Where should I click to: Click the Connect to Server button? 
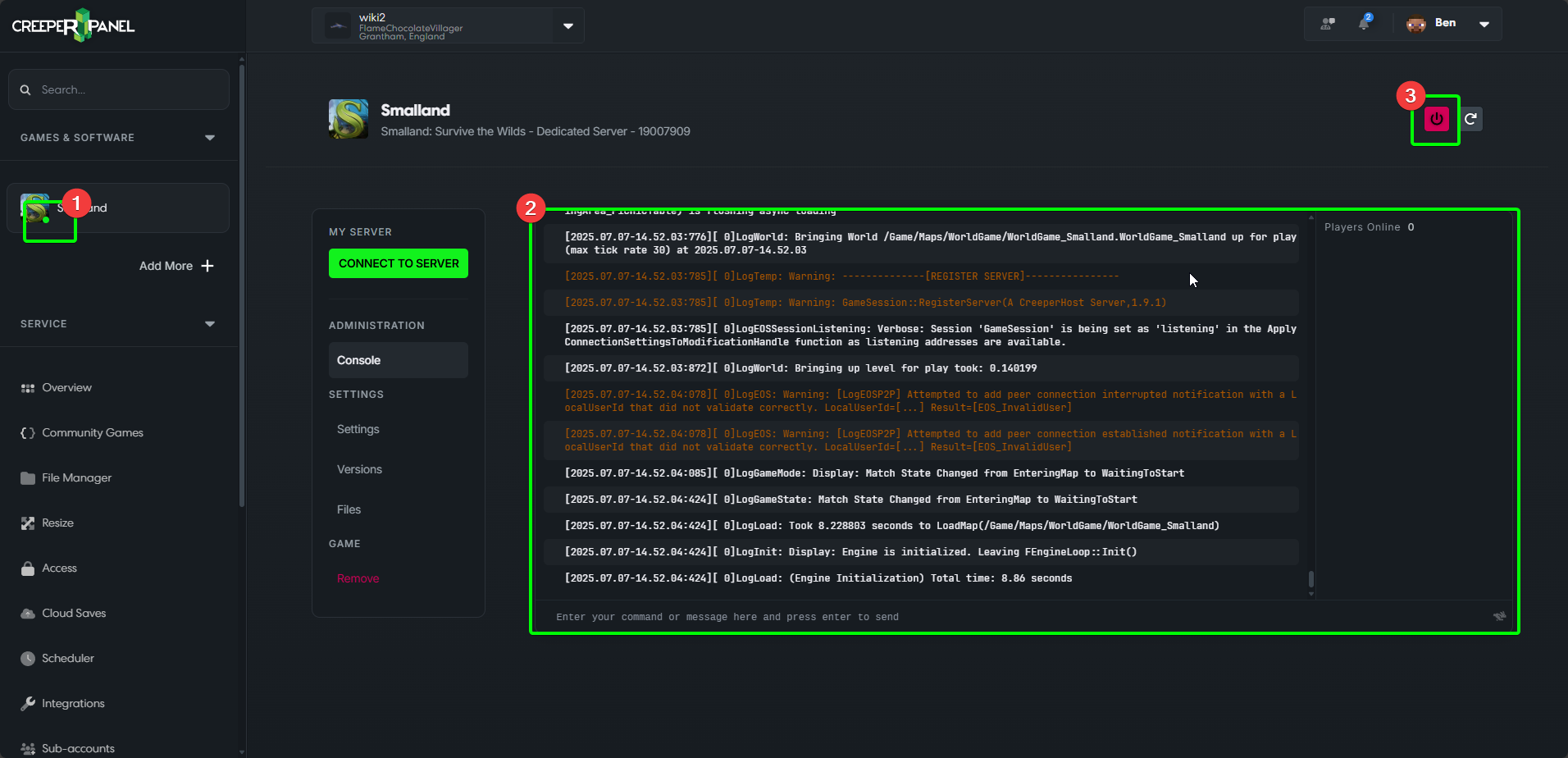tap(399, 263)
